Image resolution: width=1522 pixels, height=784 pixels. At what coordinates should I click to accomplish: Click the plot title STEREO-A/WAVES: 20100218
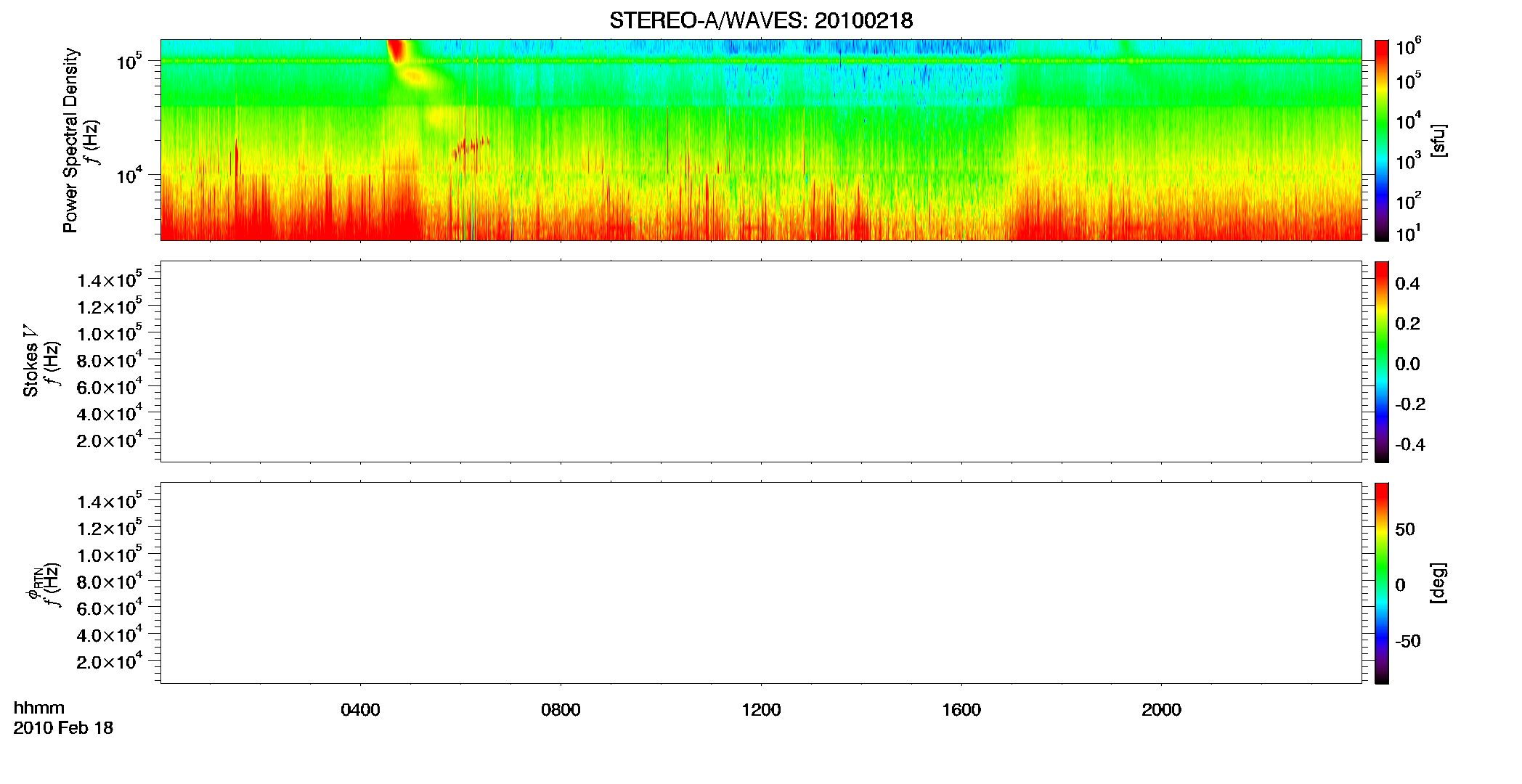pos(761,20)
